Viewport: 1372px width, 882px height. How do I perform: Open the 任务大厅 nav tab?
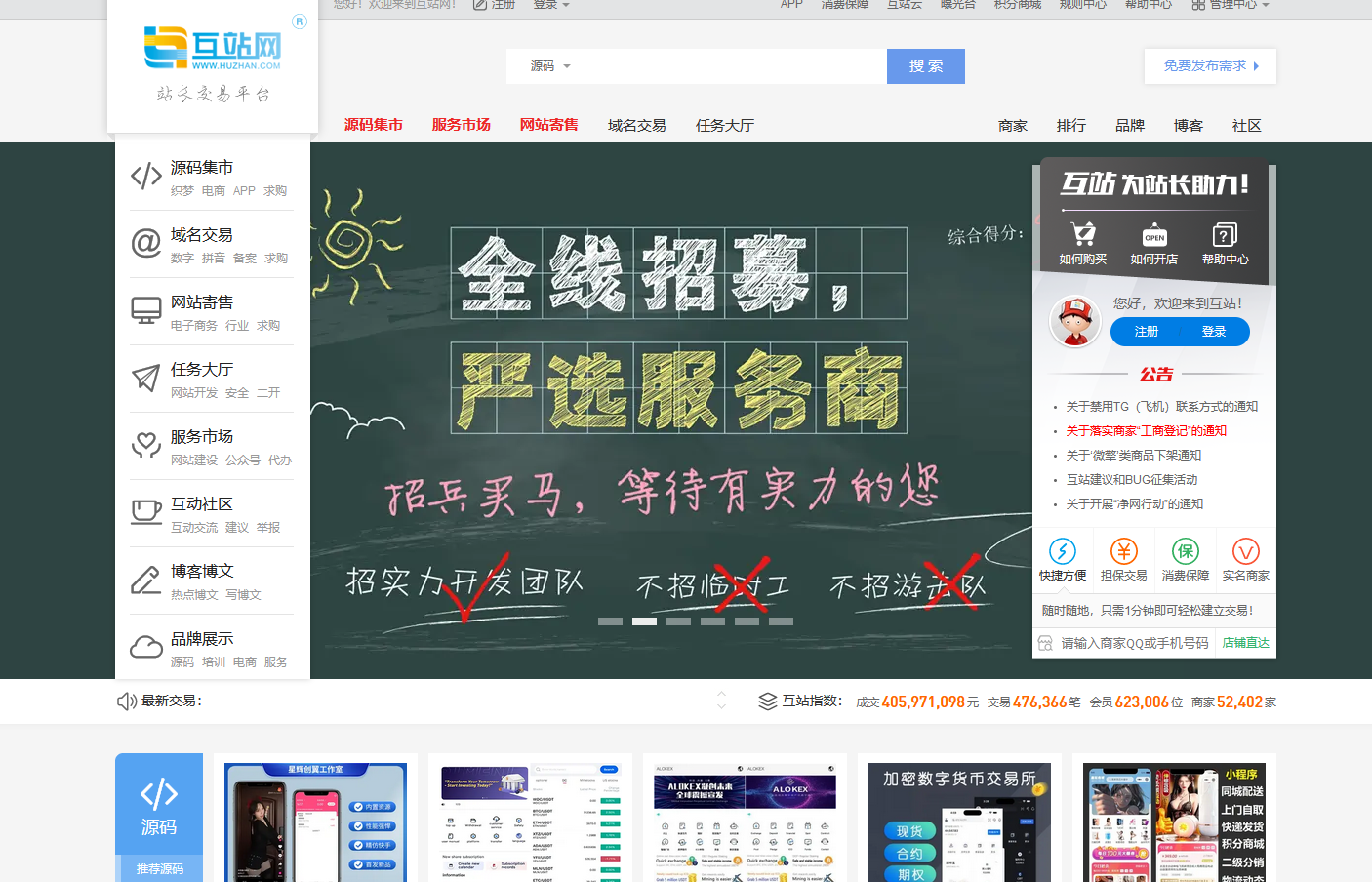coord(725,125)
